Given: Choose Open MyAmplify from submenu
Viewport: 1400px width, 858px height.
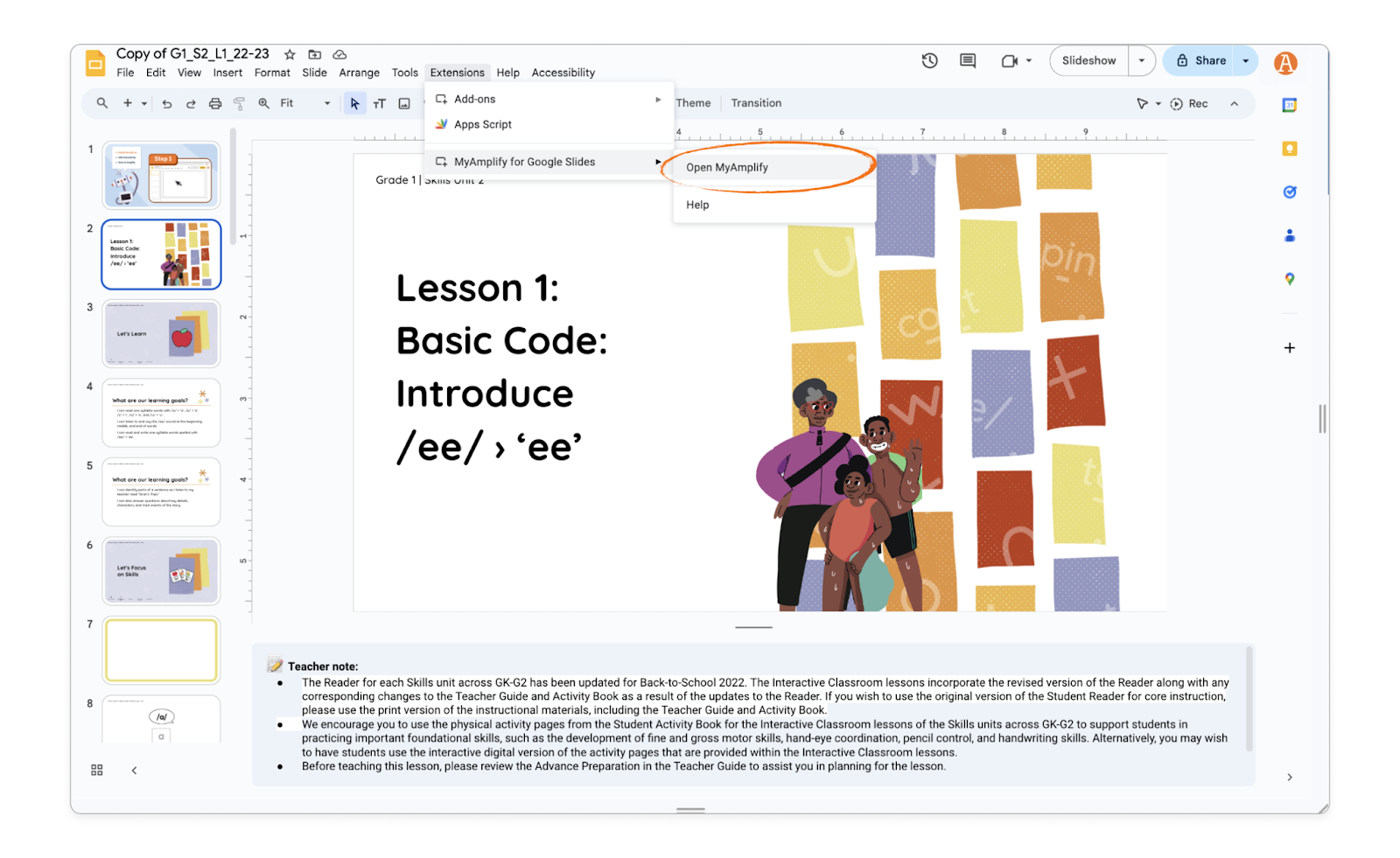Looking at the screenshot, I should point(727,167).
